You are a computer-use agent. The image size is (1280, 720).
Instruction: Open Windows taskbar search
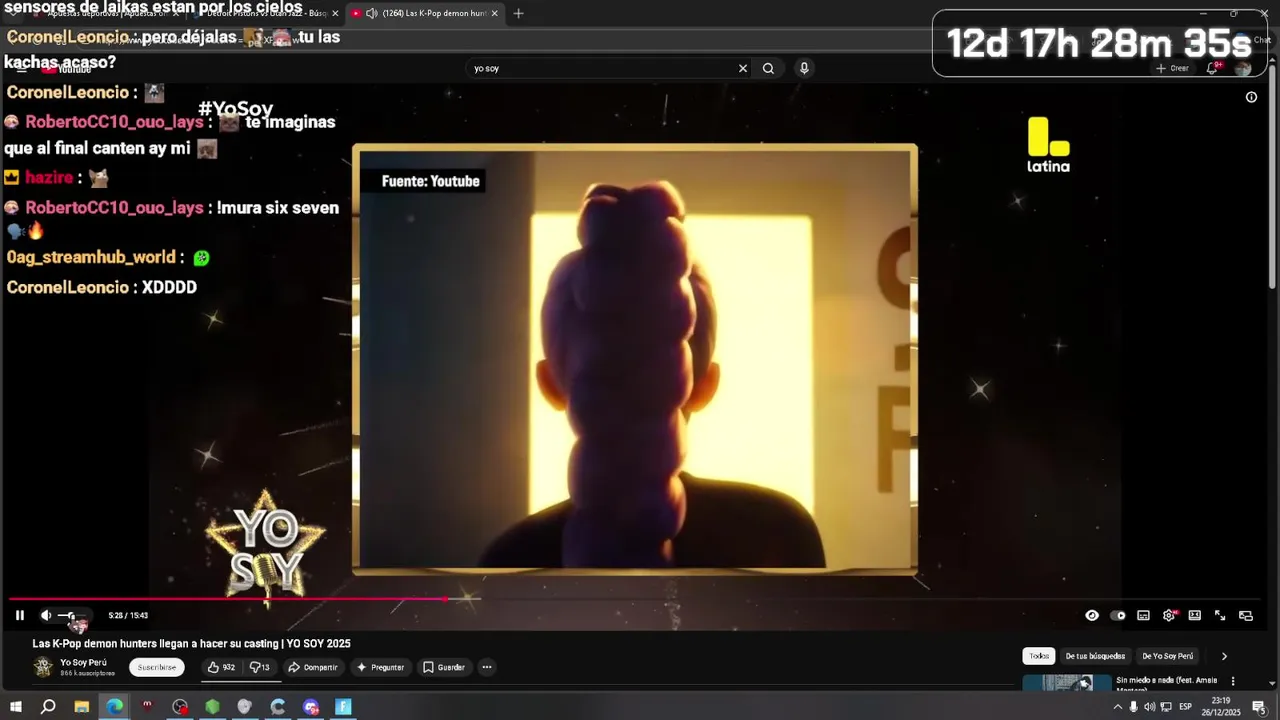48,707
